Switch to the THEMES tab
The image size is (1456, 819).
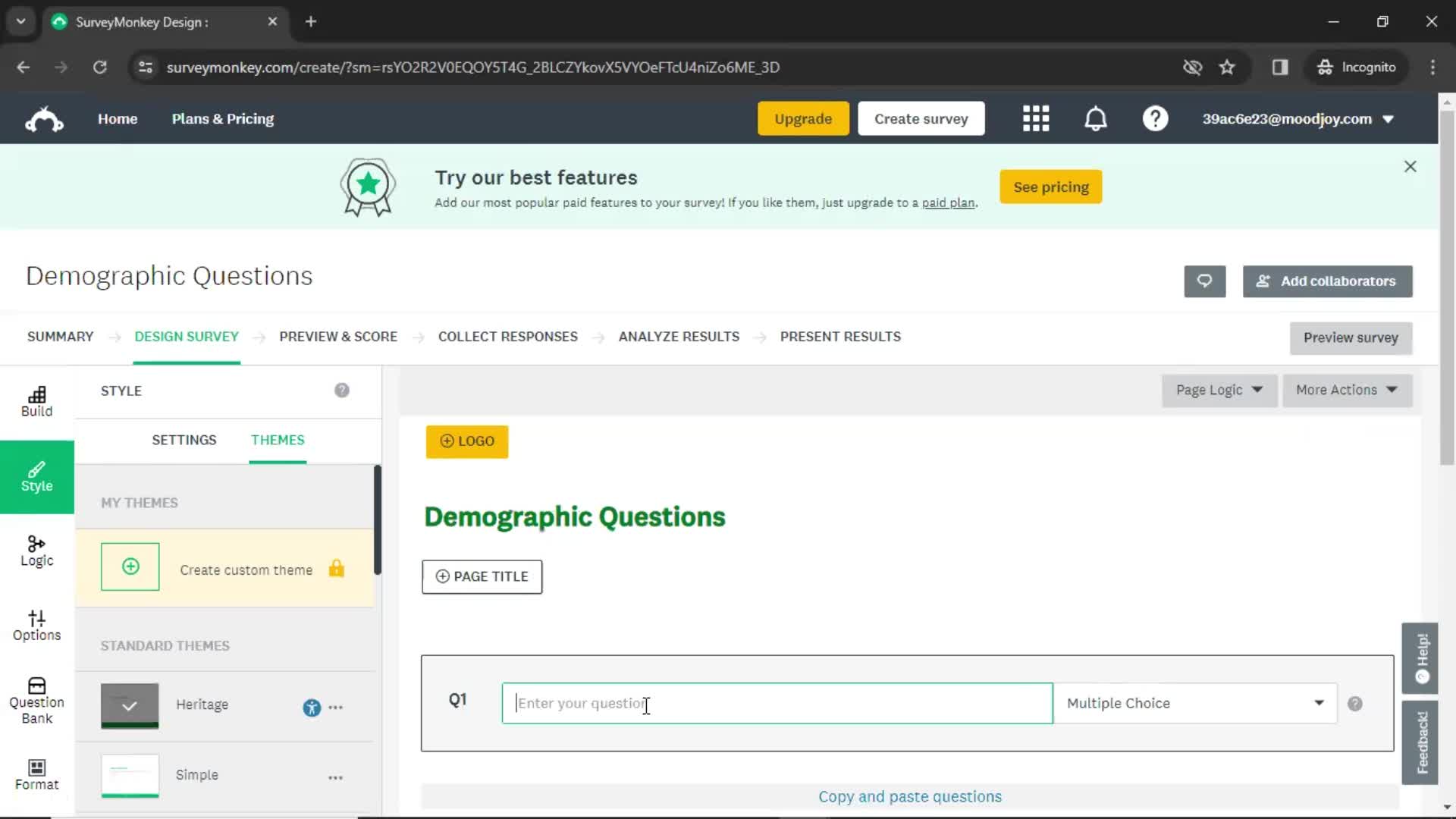[277, 440]
